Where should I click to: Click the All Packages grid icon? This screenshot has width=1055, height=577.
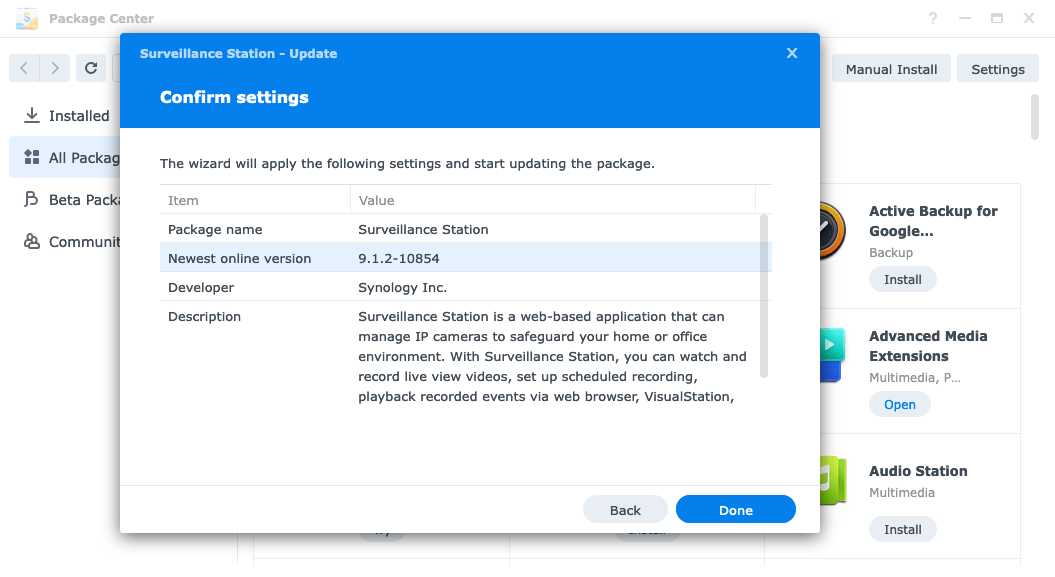(x=32, y=158)
